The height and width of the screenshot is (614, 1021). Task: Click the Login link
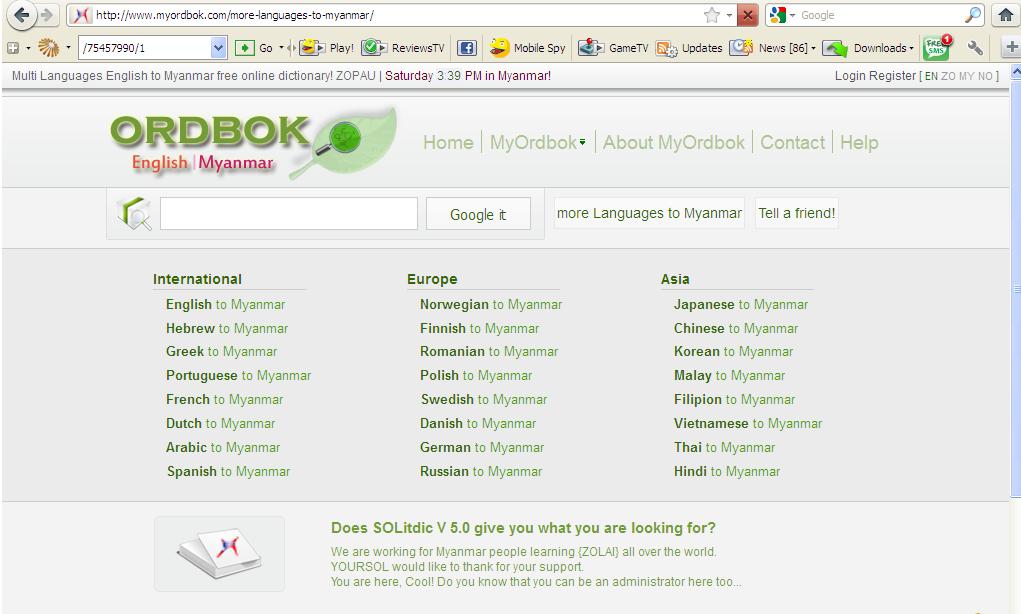[x=850, y=76]
